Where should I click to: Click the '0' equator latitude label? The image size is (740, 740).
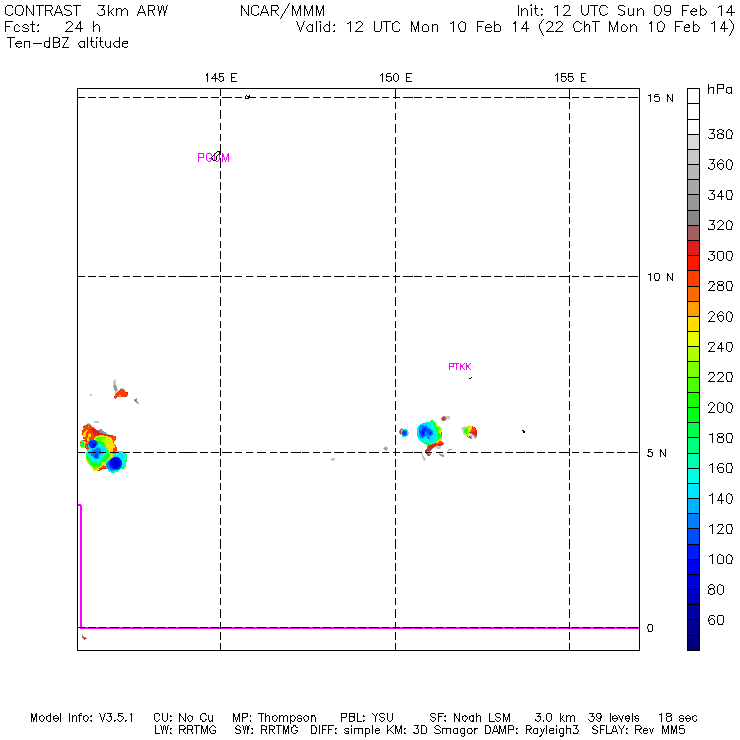[x=650, y=628]
